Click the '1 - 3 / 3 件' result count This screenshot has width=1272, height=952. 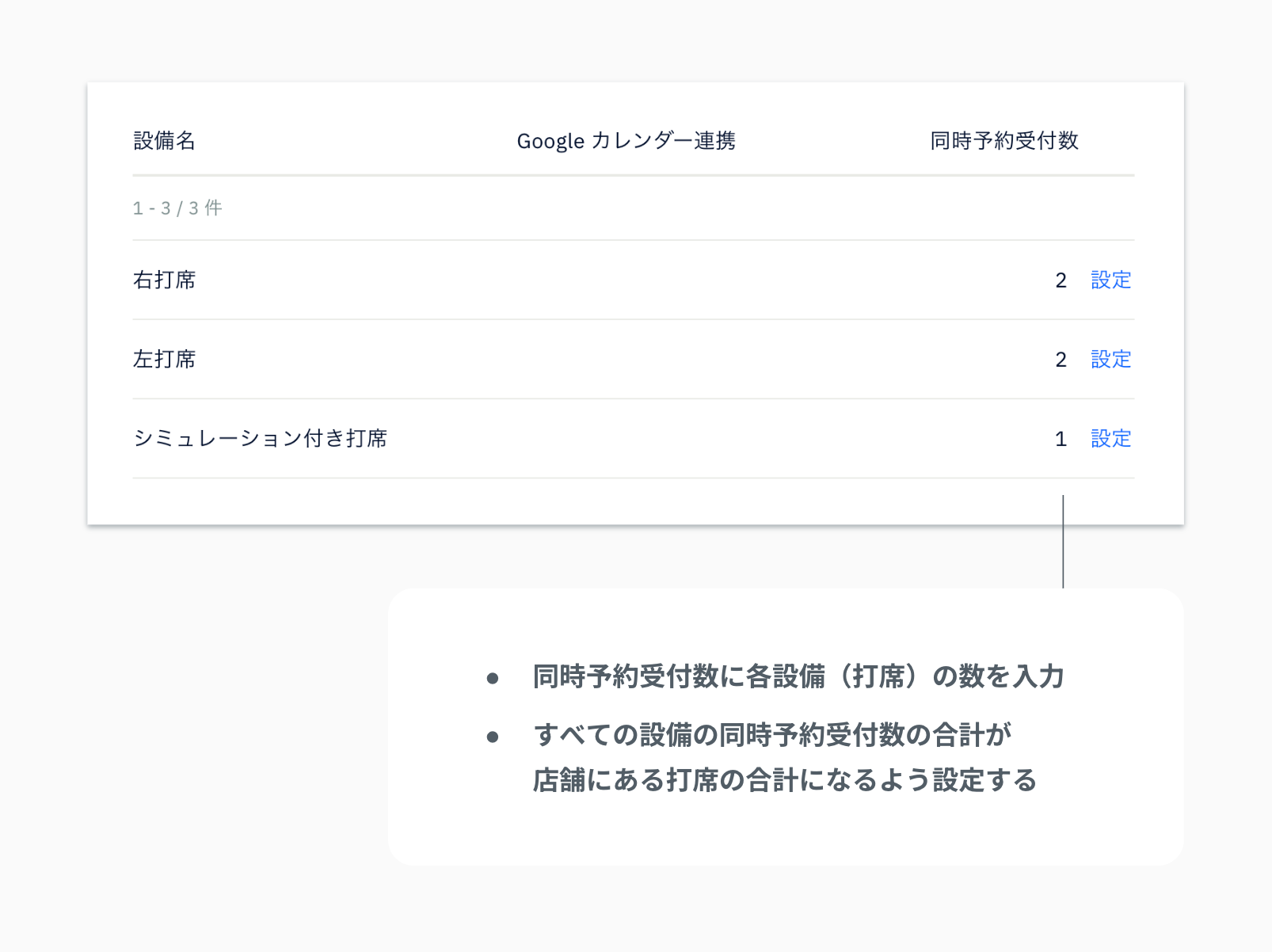click(177, 208)
